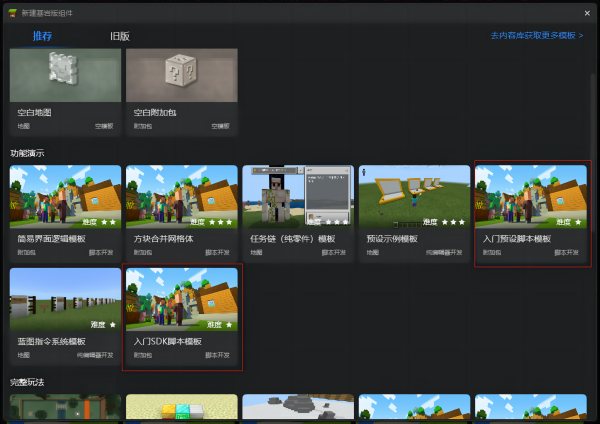Screen dimensions: 600x424
Task: Click the 空白附加包 title text
Action: pyautogui.click(x=155, y=113)
